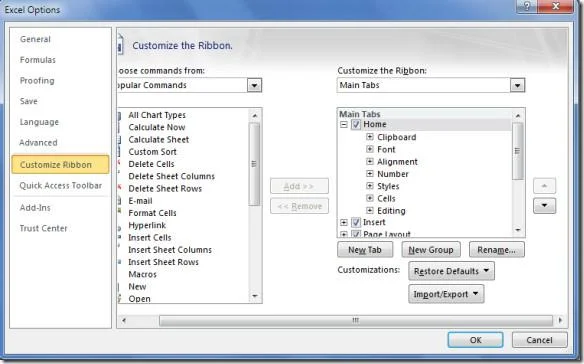The image size is (584, 364).
Task: Move selected tab down with arrow
Action: tap(545, 206)
